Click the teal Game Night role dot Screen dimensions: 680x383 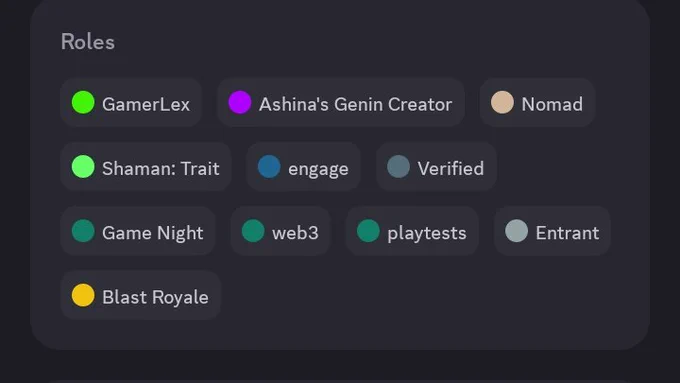pyautogui.click(x=83, y=231)
